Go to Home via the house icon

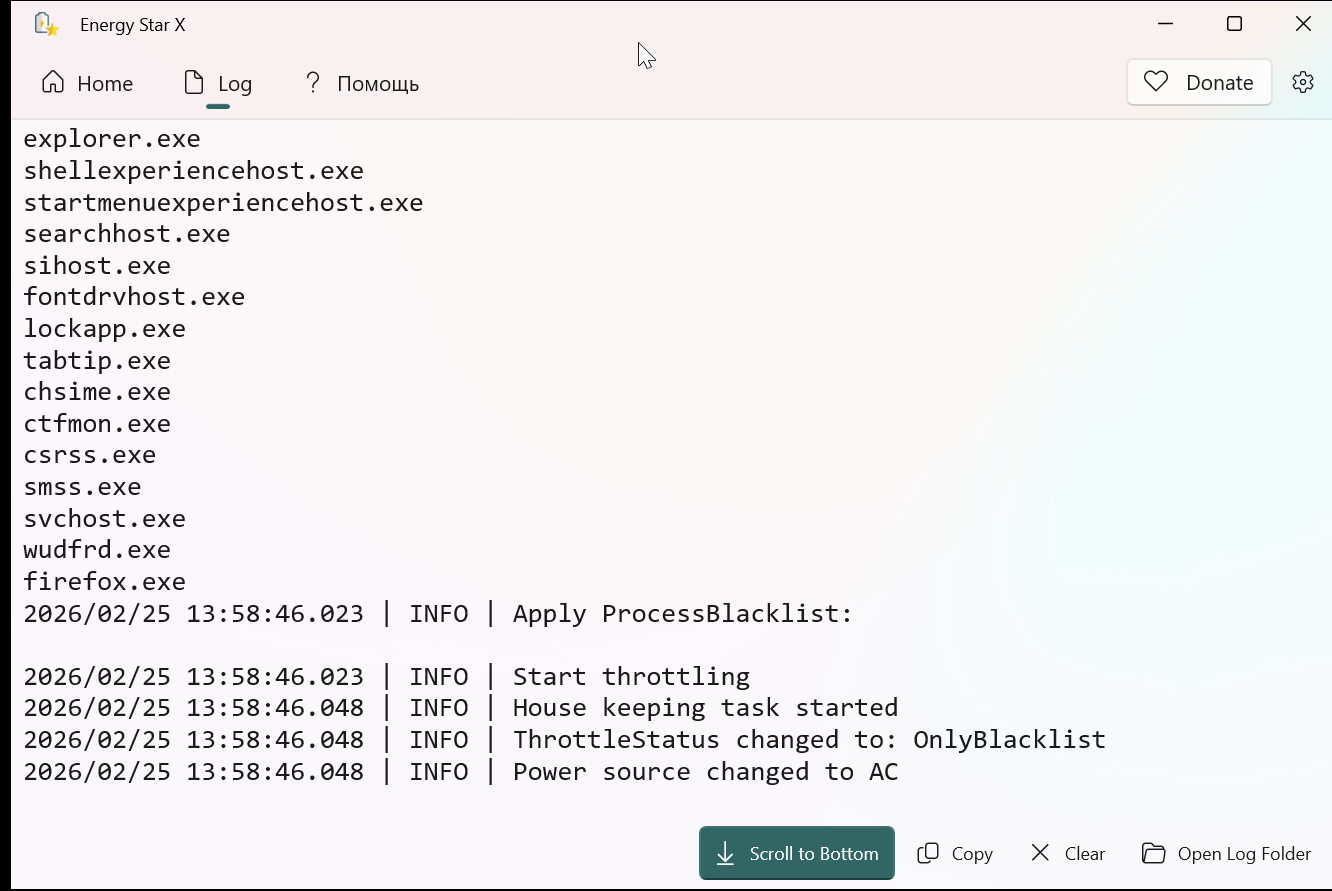53,83
